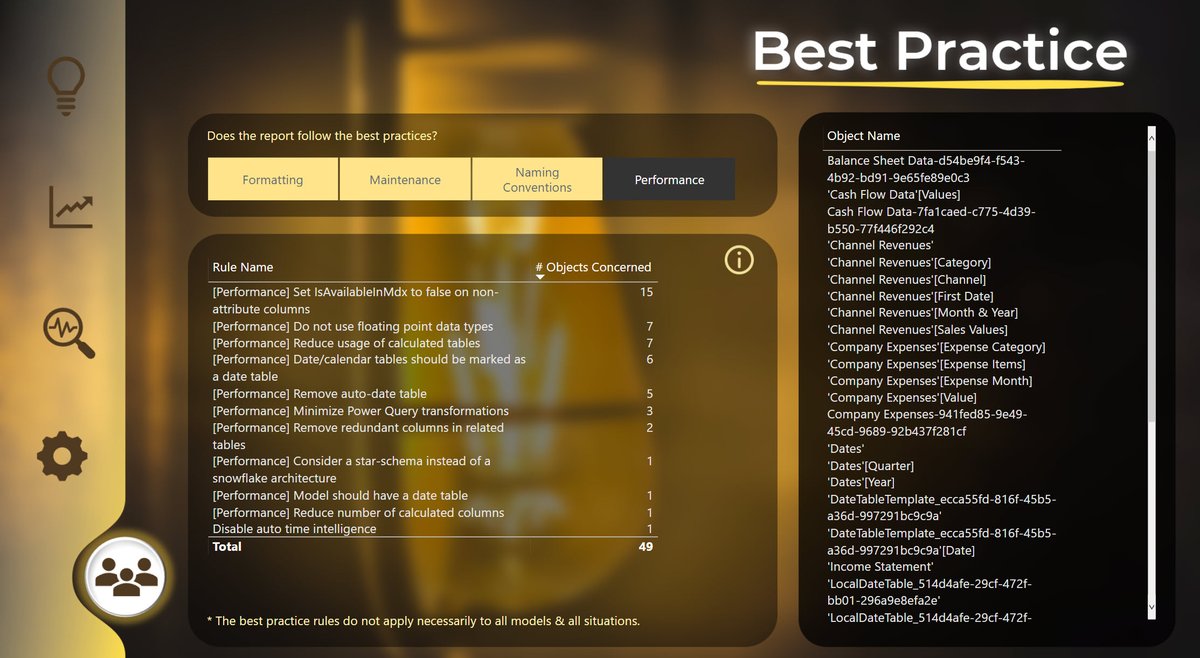This screenshot has width=1200, height=658.
Task: Select object 'Channel Revenues' table entry
Action: click(880, 245)
